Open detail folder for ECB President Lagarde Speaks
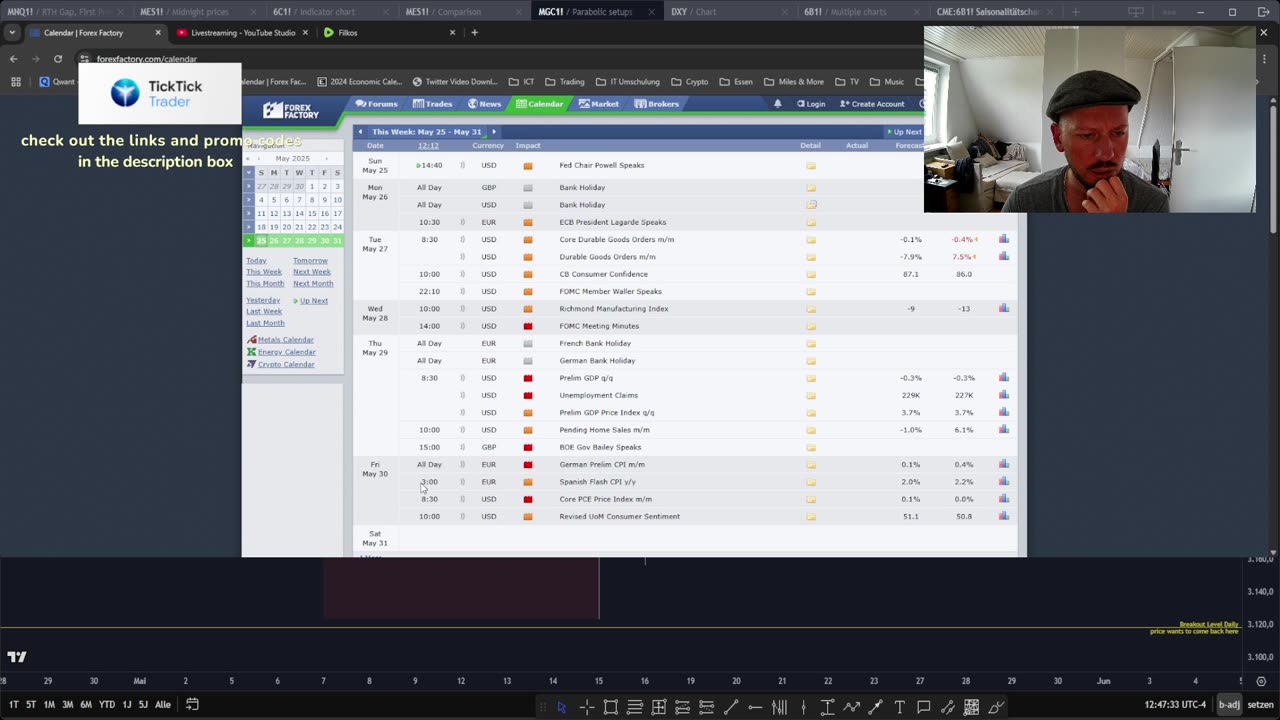 [811, 222]
